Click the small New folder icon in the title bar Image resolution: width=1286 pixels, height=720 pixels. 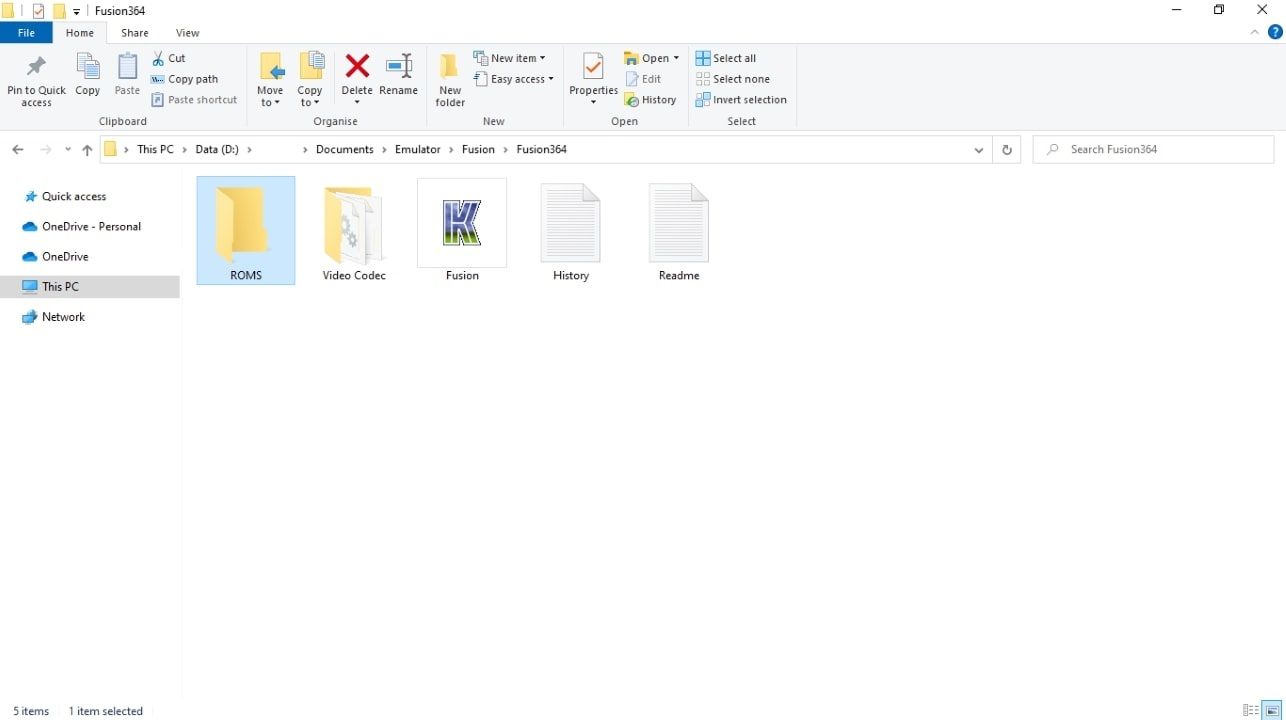click(59, 11)
